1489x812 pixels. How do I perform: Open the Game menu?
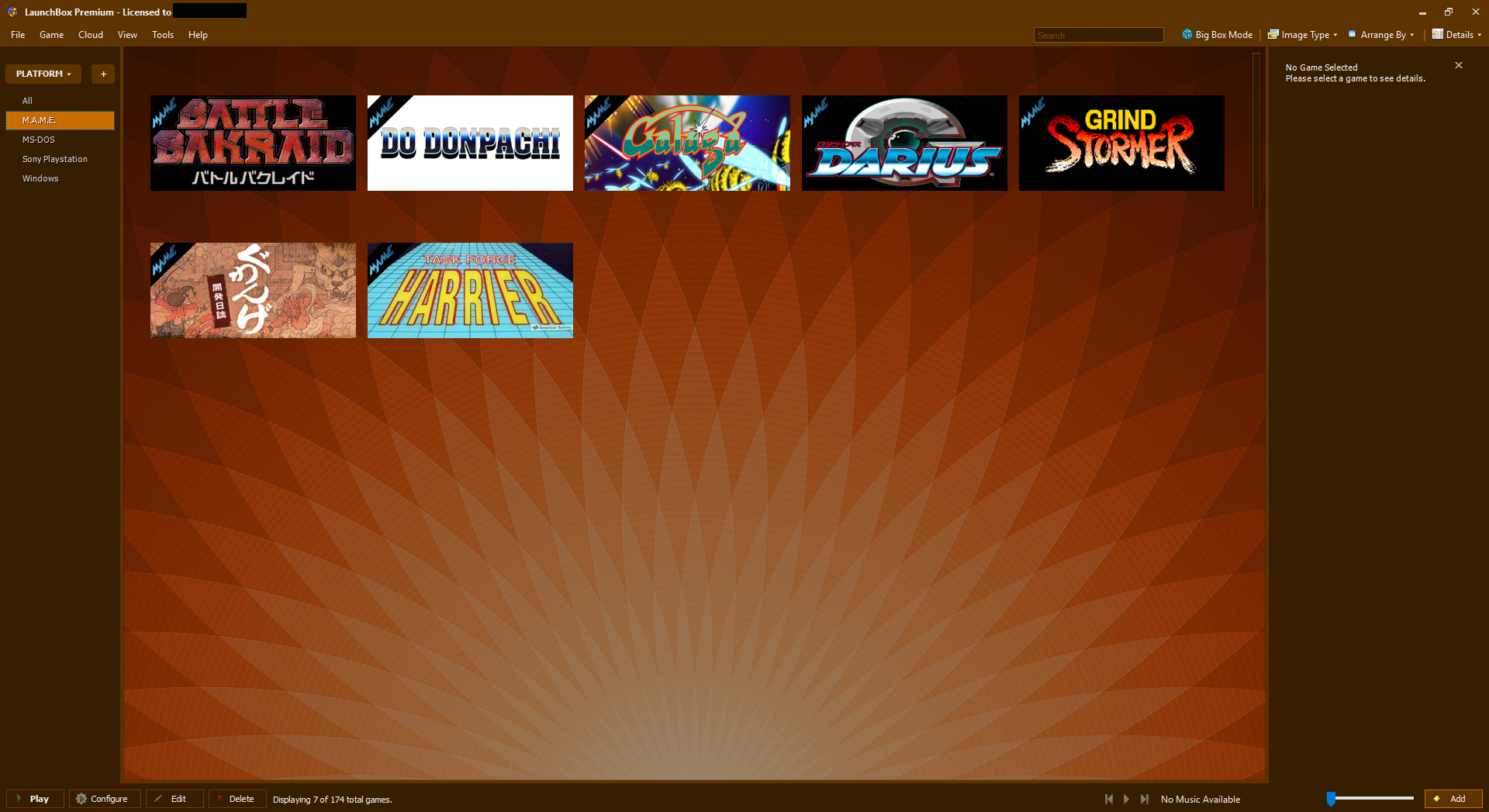[52, 35]
